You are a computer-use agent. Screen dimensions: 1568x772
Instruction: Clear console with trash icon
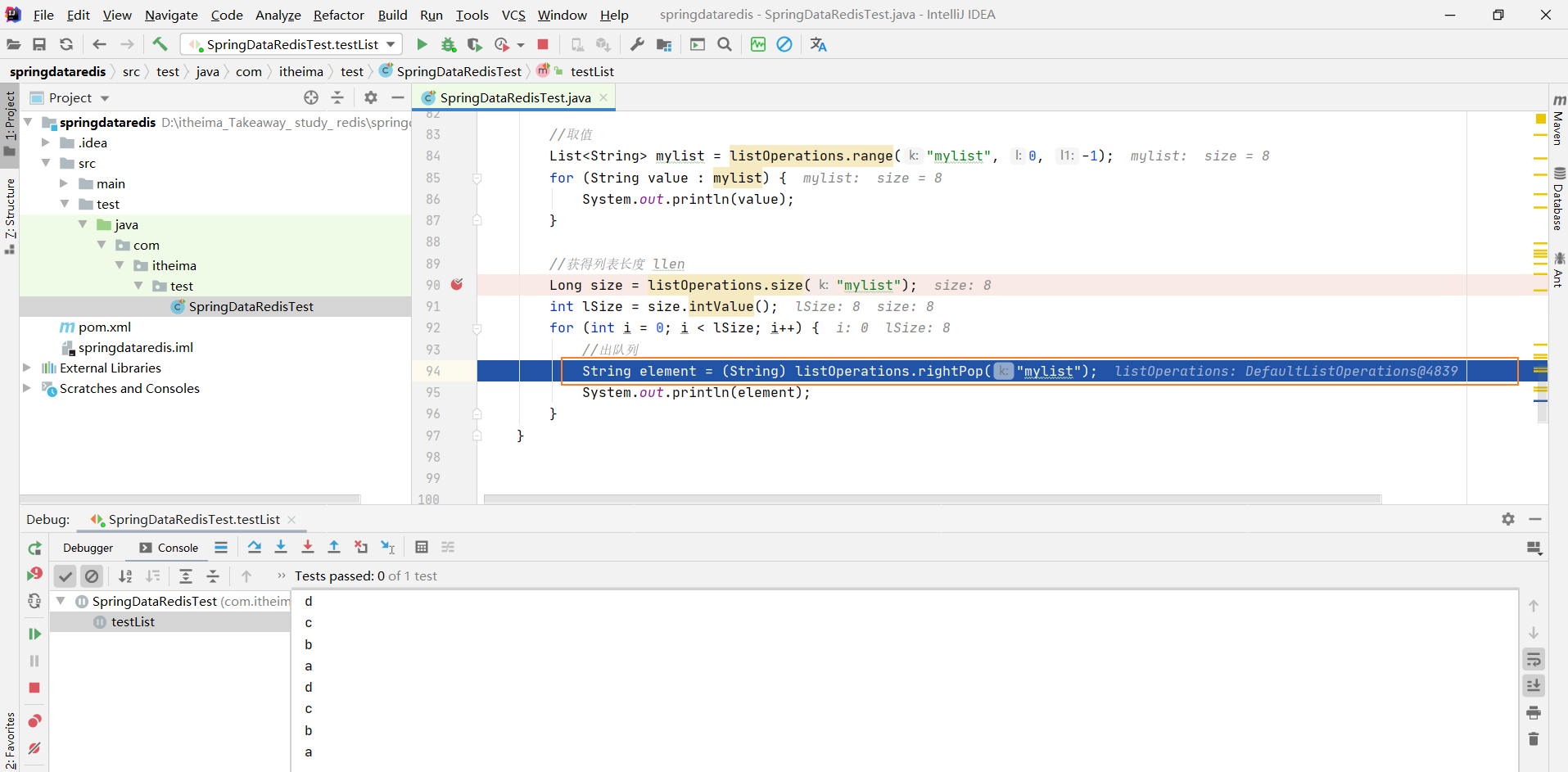coord(1534,739)
